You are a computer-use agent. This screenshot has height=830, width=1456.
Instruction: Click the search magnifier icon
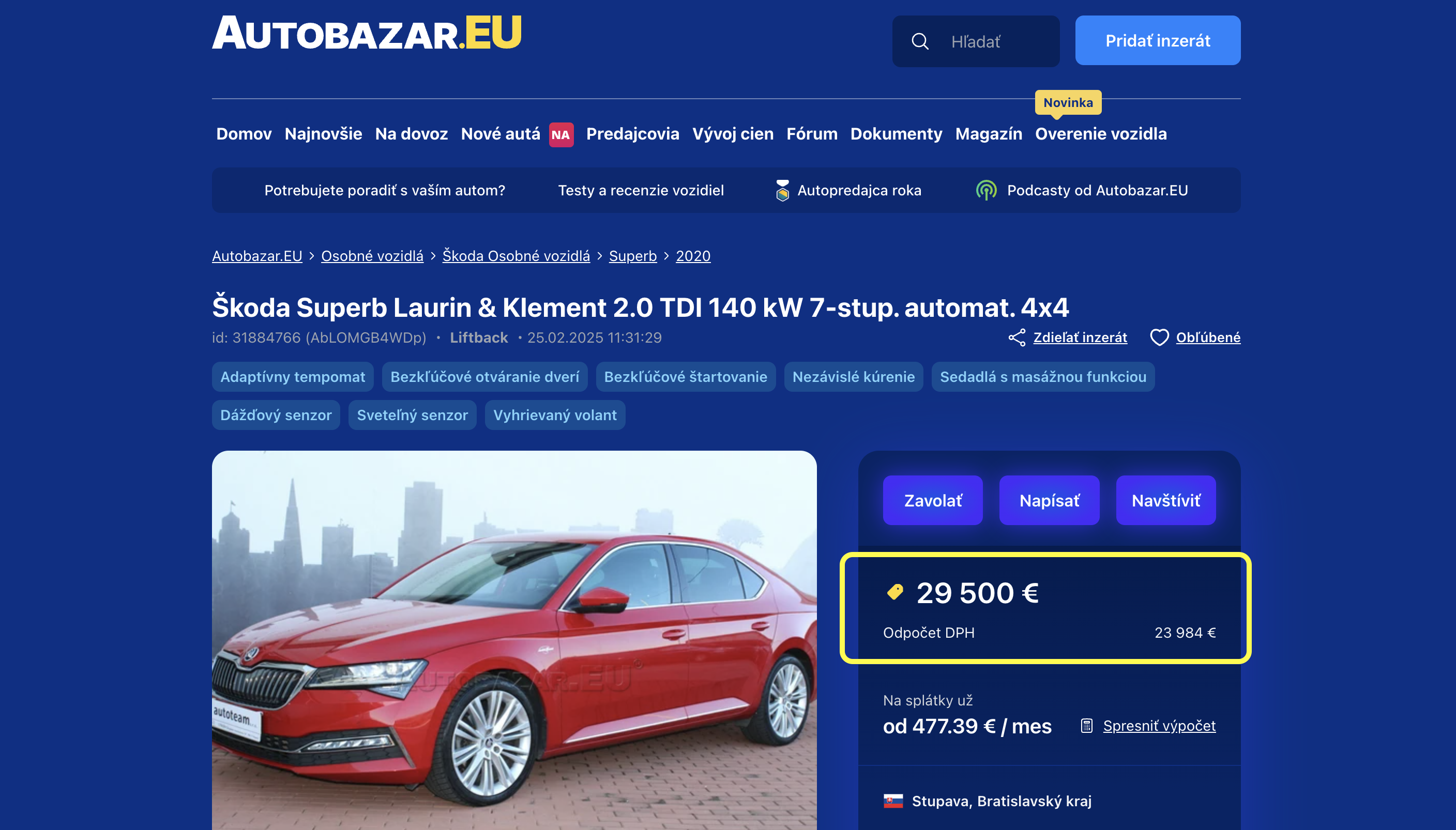click(920, 41)
